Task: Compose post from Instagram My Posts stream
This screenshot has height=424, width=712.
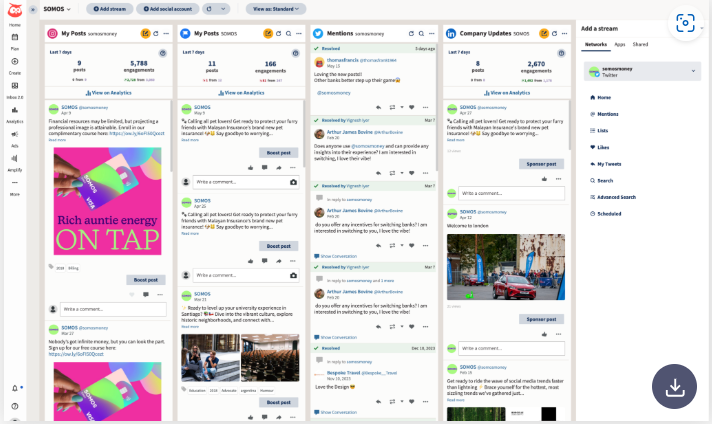Action: coord(145,34)
